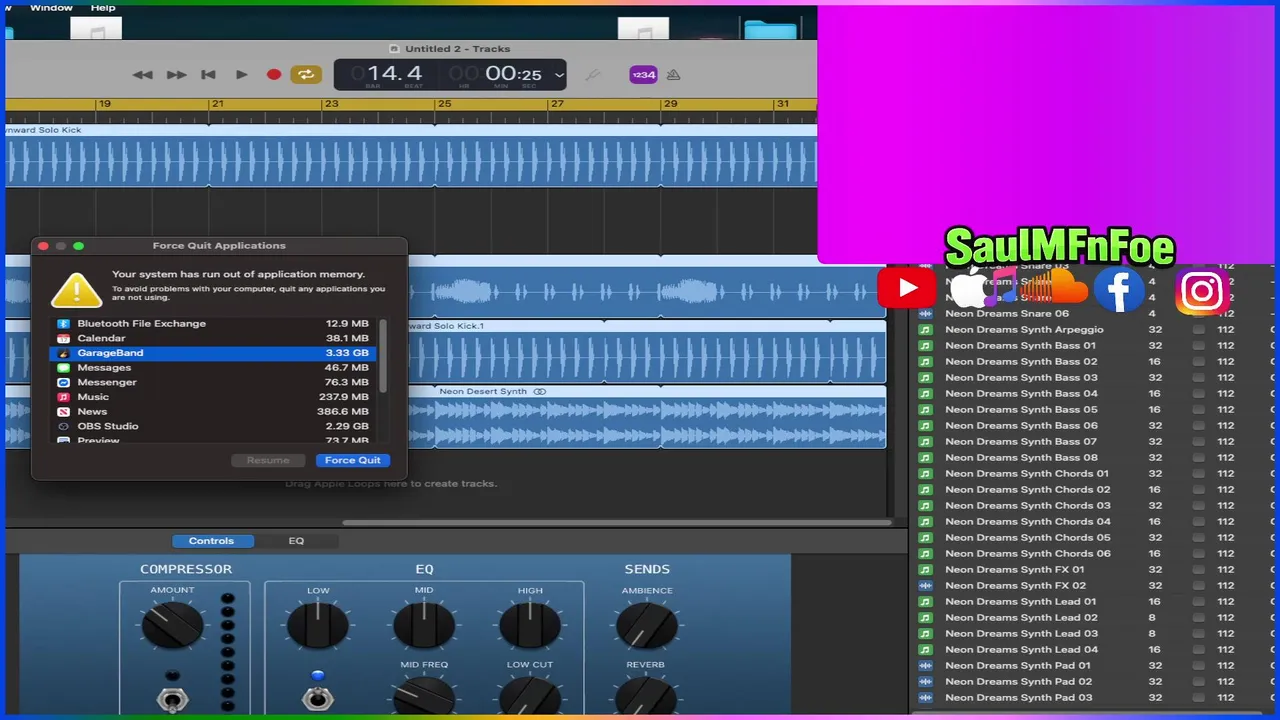Select GarageBand row in Force Quit list
The height and width of the screenshot is (720, 1280).
[214, 353]
